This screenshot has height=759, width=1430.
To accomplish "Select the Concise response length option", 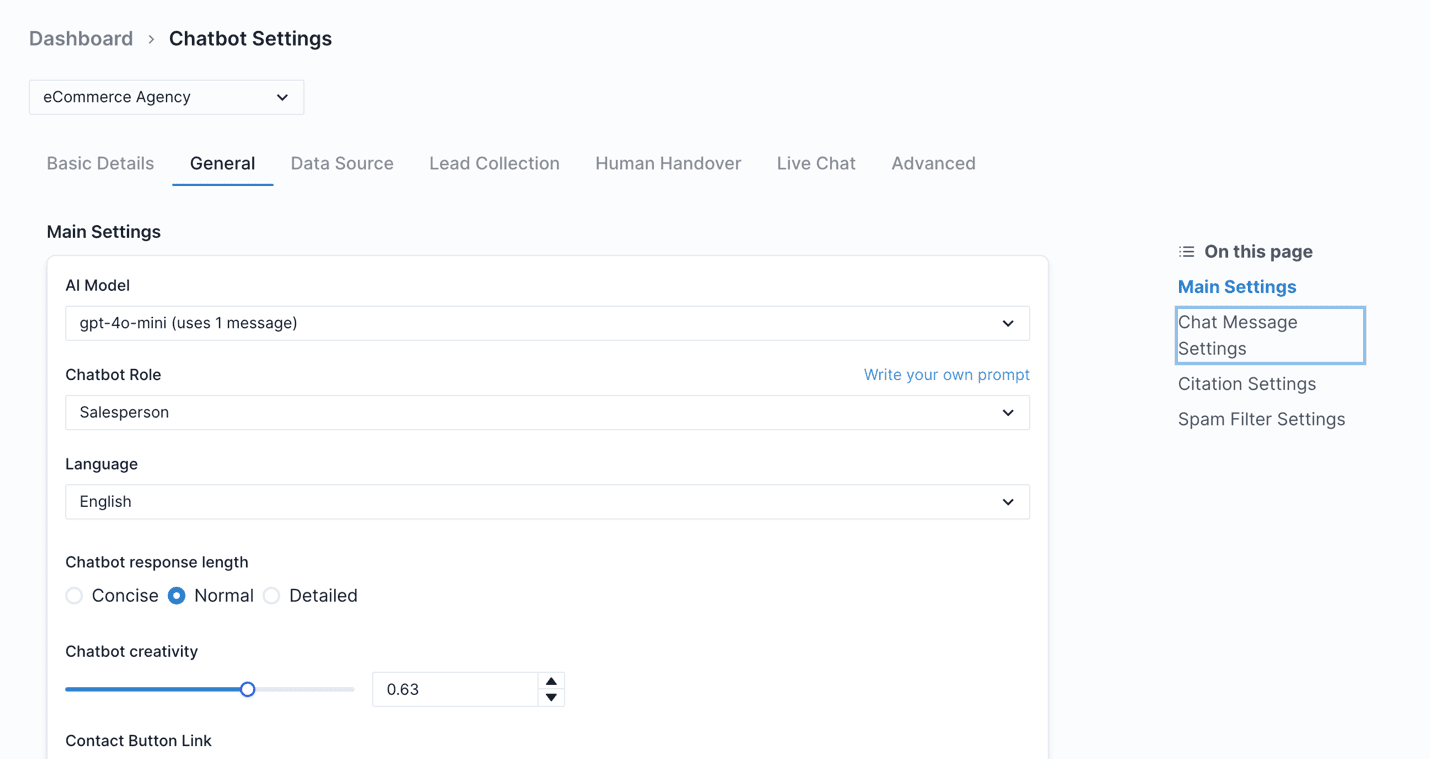I will coord(74,595).
